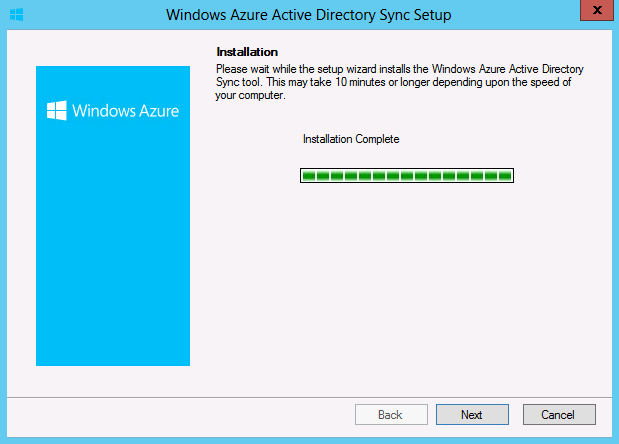Close the setup window
The image size is (619, 444).
click(597, 10)
